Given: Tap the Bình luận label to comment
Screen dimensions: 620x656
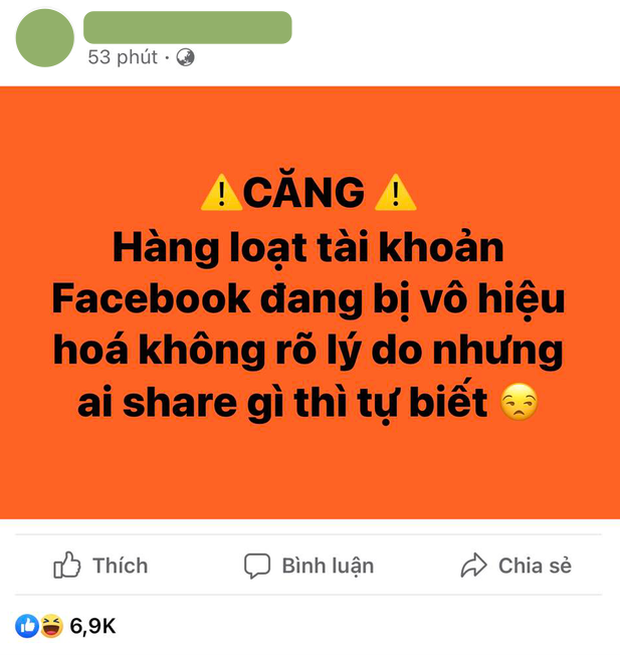Looking at the screenshot, I should coord(328,566).
